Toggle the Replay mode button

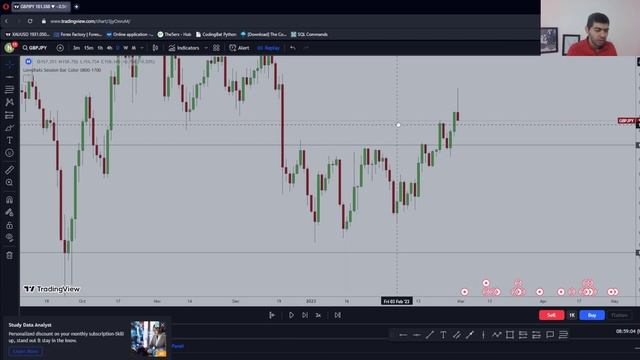(x=268, y=48)
